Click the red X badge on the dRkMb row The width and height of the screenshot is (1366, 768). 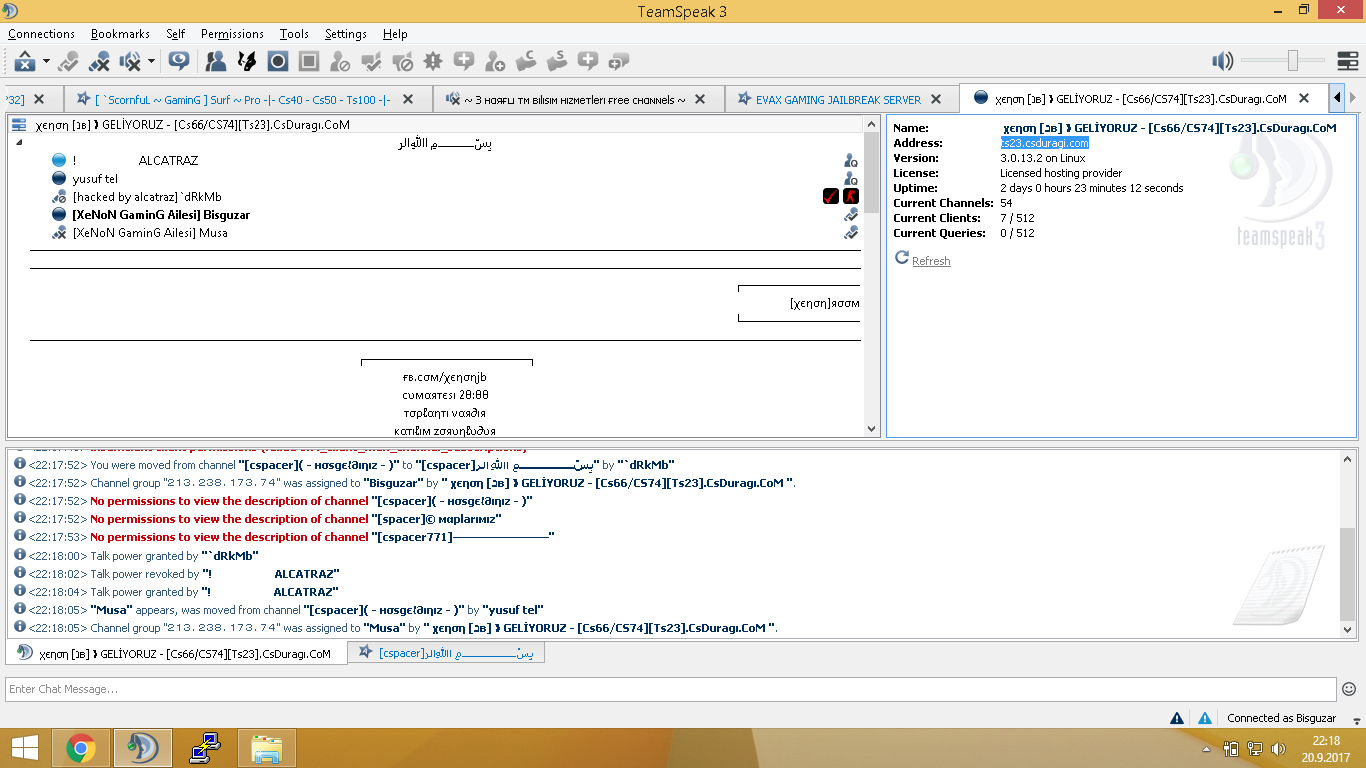[x=850, y=196]
